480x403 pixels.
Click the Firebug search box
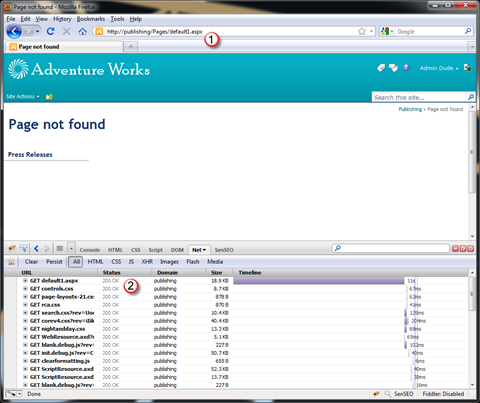391,248
